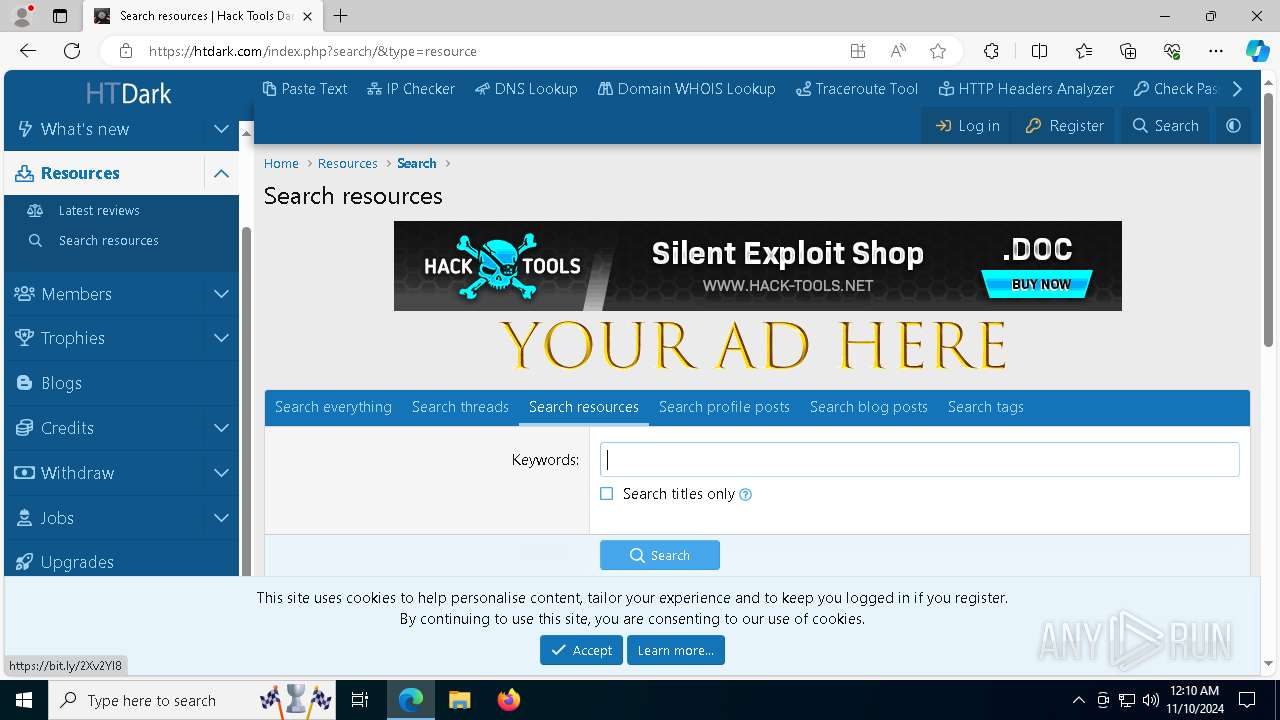1280x720 pixels.
Task: Go to Resources breadcrumb
Action: [x=348, y=164]
